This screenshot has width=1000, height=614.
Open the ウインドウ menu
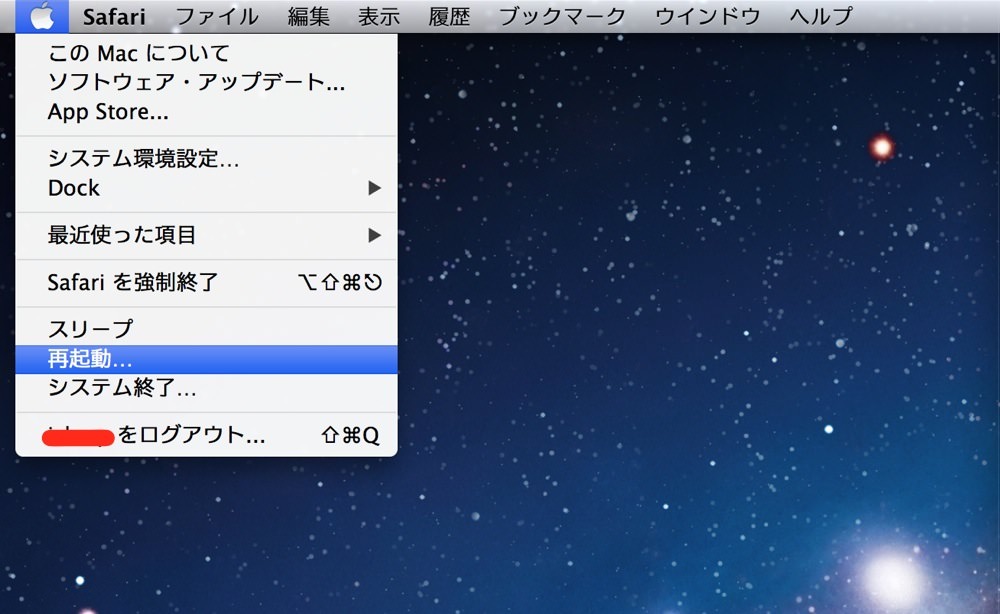(708, 17)
